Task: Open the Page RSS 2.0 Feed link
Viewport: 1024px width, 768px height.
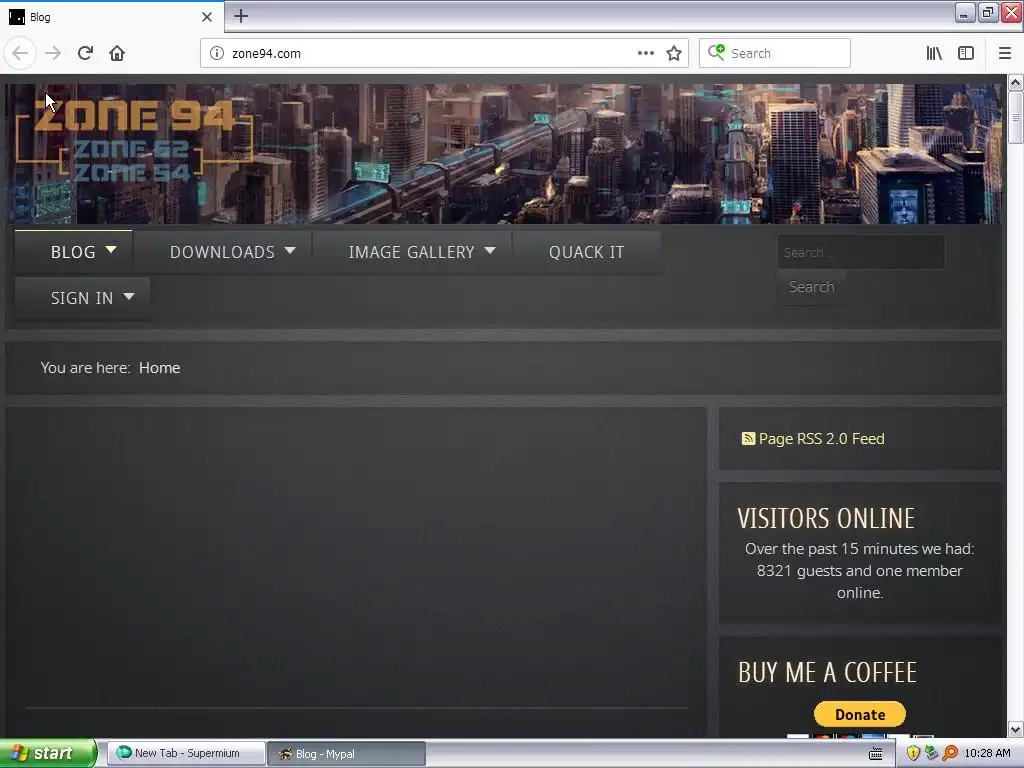Action: pos(821,439)
